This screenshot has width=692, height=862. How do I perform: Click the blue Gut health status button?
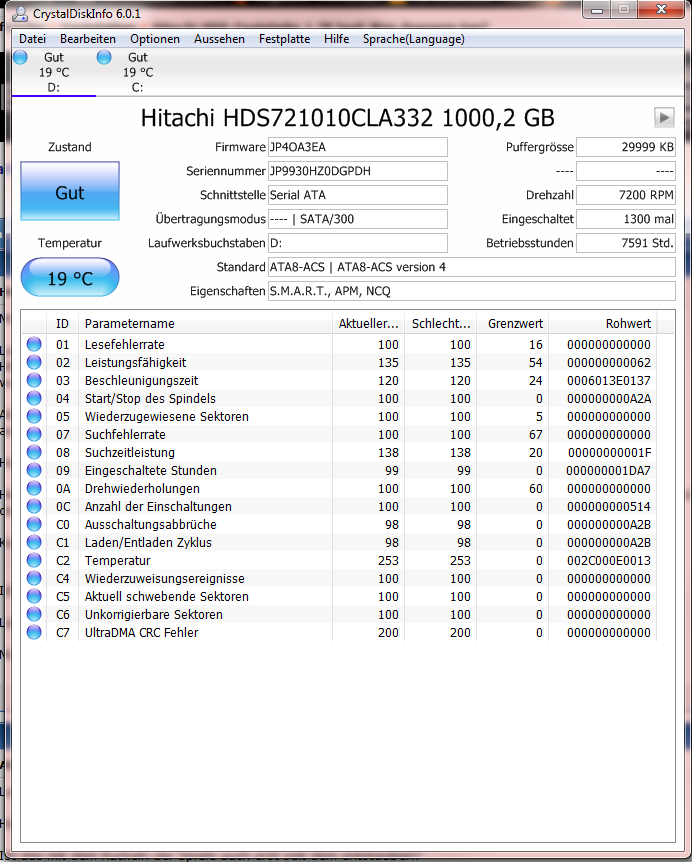(x=70, y=191)
